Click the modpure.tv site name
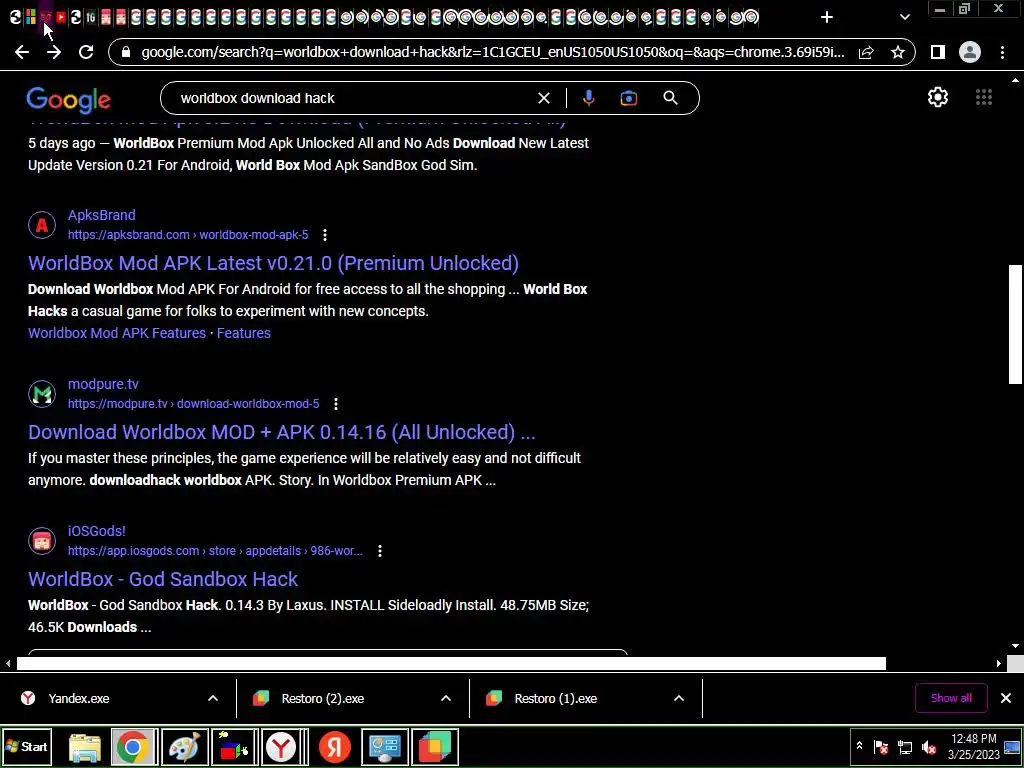This screenshot has width=1024, height=768. point(103,384)
